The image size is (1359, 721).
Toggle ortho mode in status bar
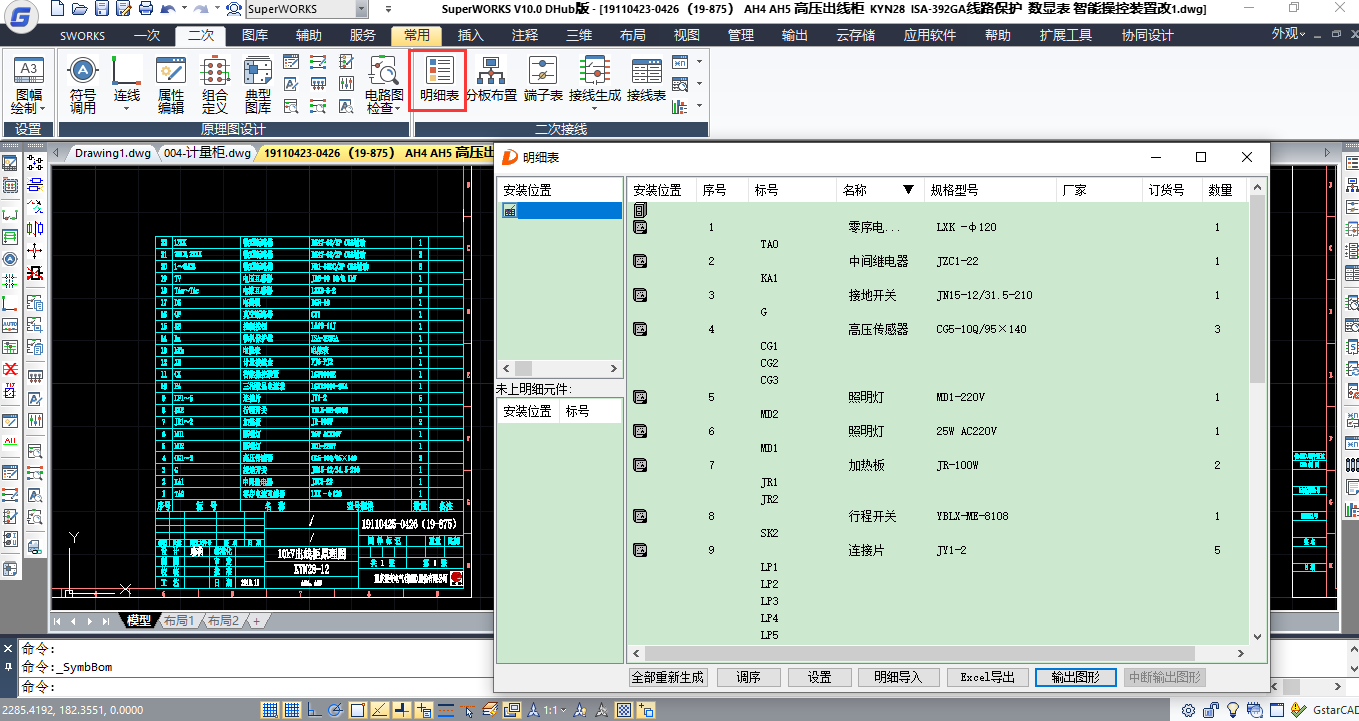coord(314,710)
